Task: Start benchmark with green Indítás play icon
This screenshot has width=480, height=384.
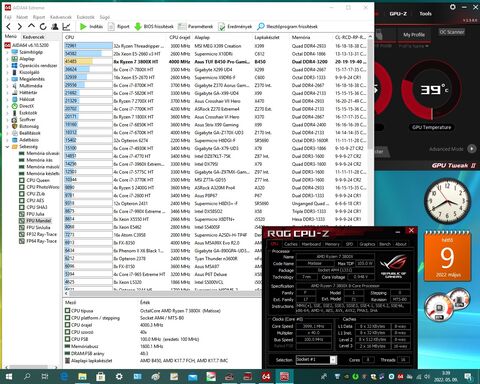Action: (83, 27)
